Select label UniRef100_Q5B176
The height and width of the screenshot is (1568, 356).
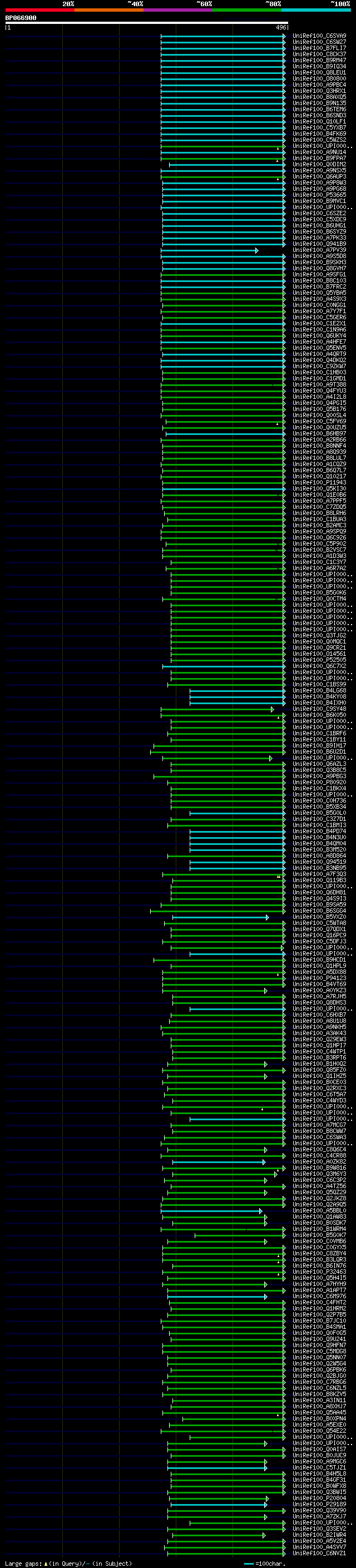(319, 409)
